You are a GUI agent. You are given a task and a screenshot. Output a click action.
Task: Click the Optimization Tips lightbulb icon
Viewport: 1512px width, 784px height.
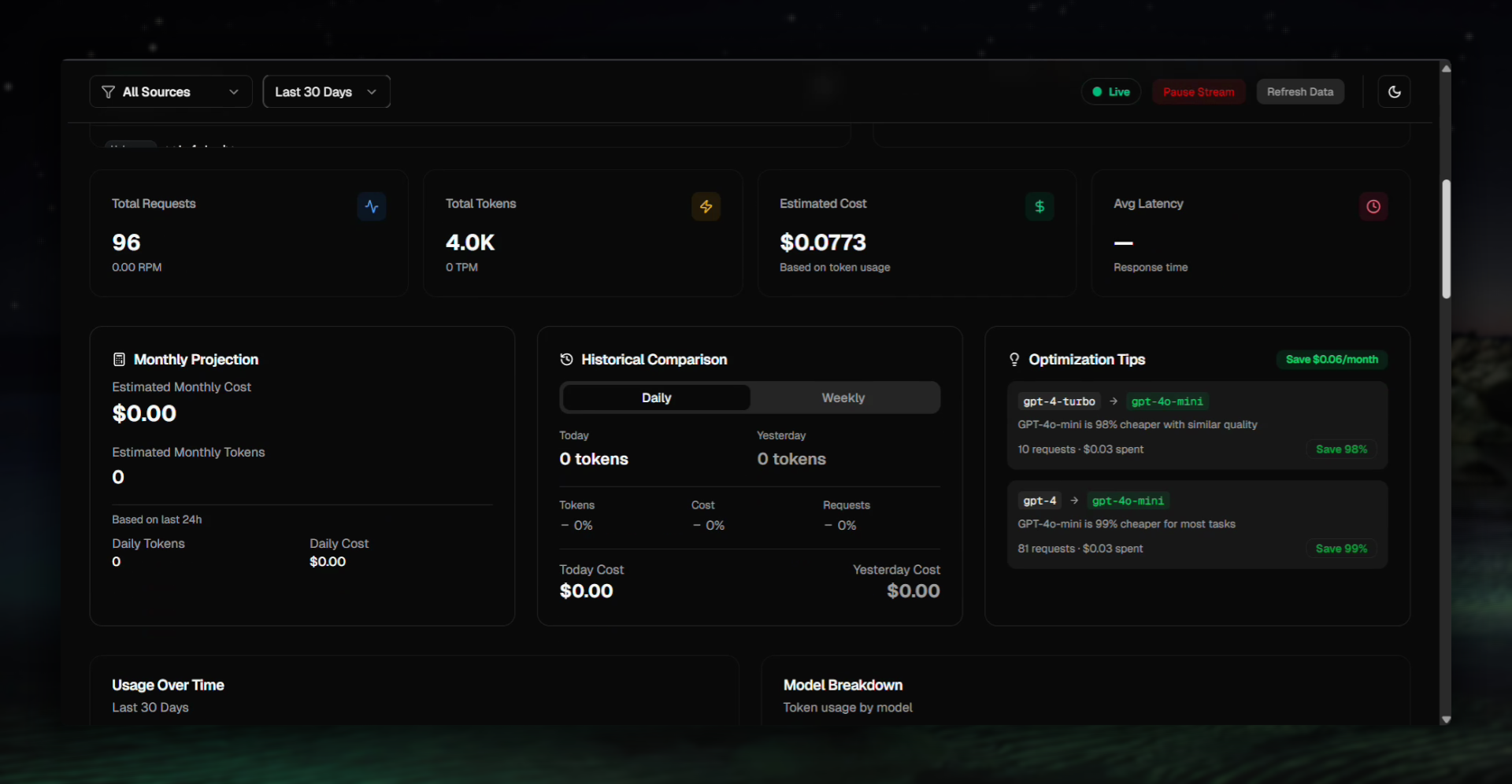coord(1014,360)
